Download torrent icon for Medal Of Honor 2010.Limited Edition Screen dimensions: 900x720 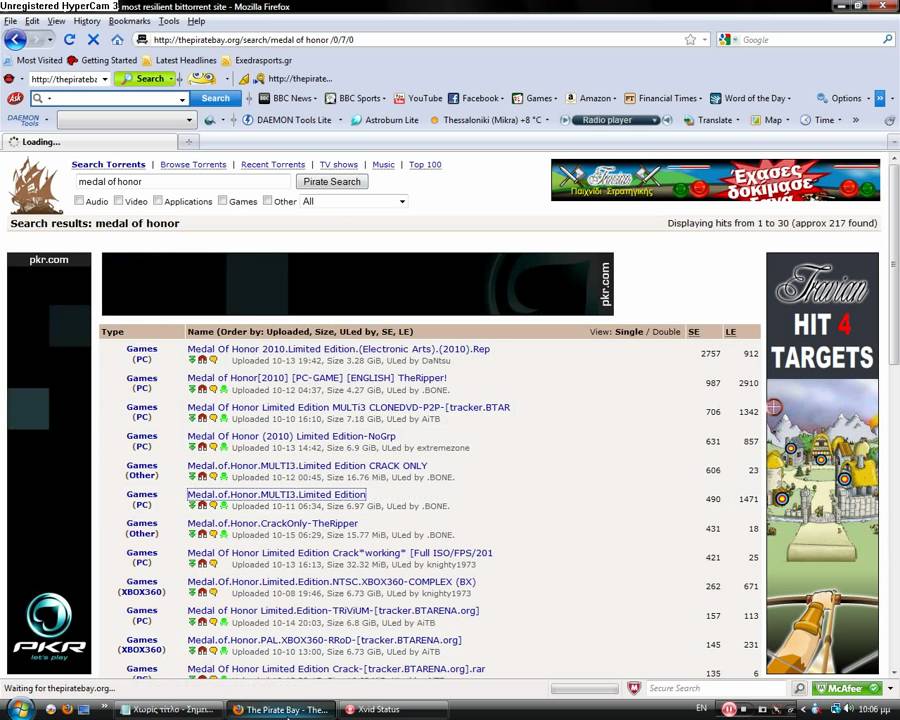[x=192, y=359]
